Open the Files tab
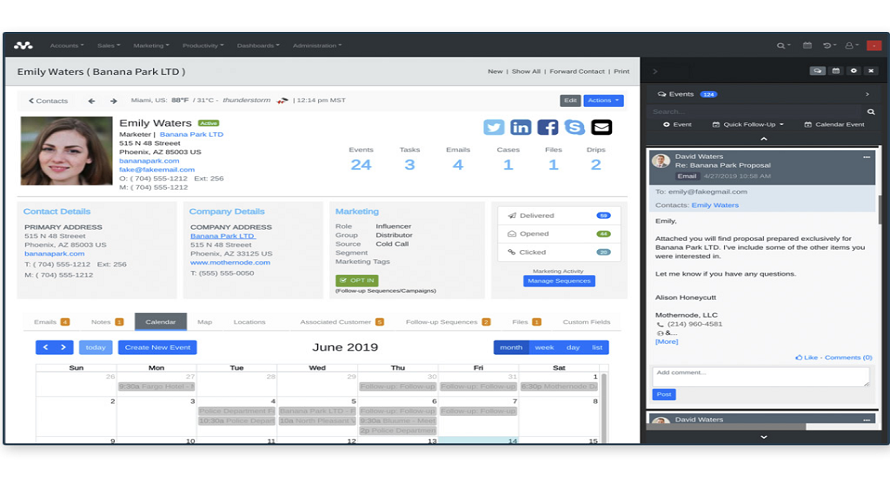Image resolution: width=890 pixels, height=500 pixels. [526, 322]
